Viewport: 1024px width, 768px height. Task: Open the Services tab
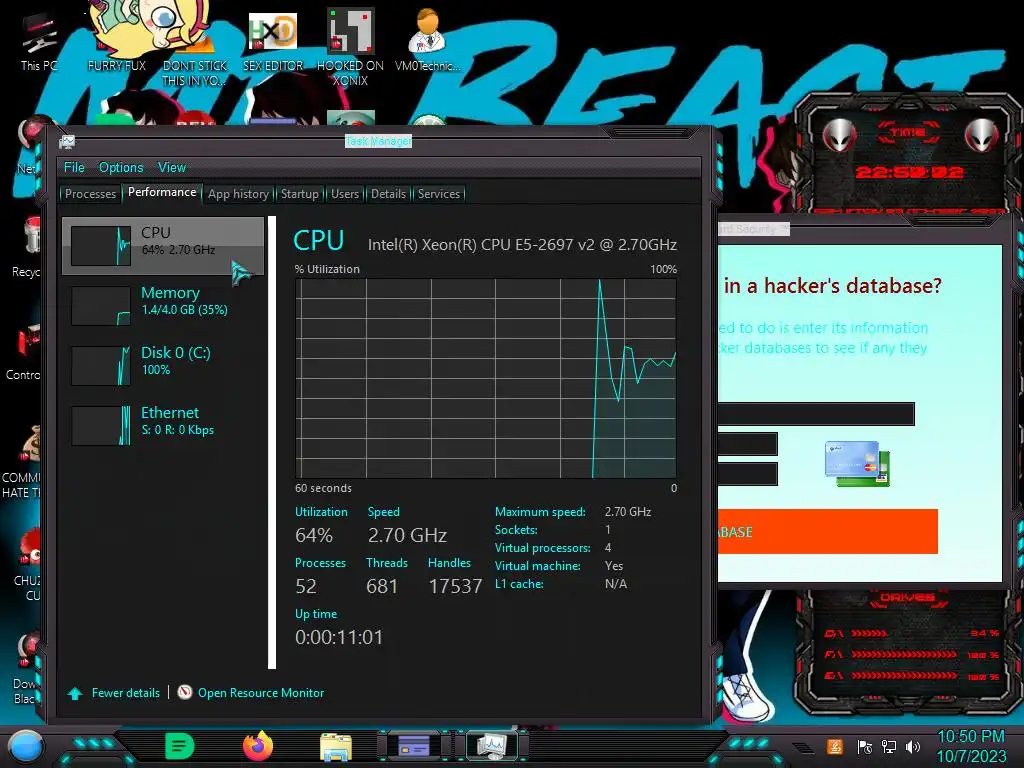click(439, 194)
